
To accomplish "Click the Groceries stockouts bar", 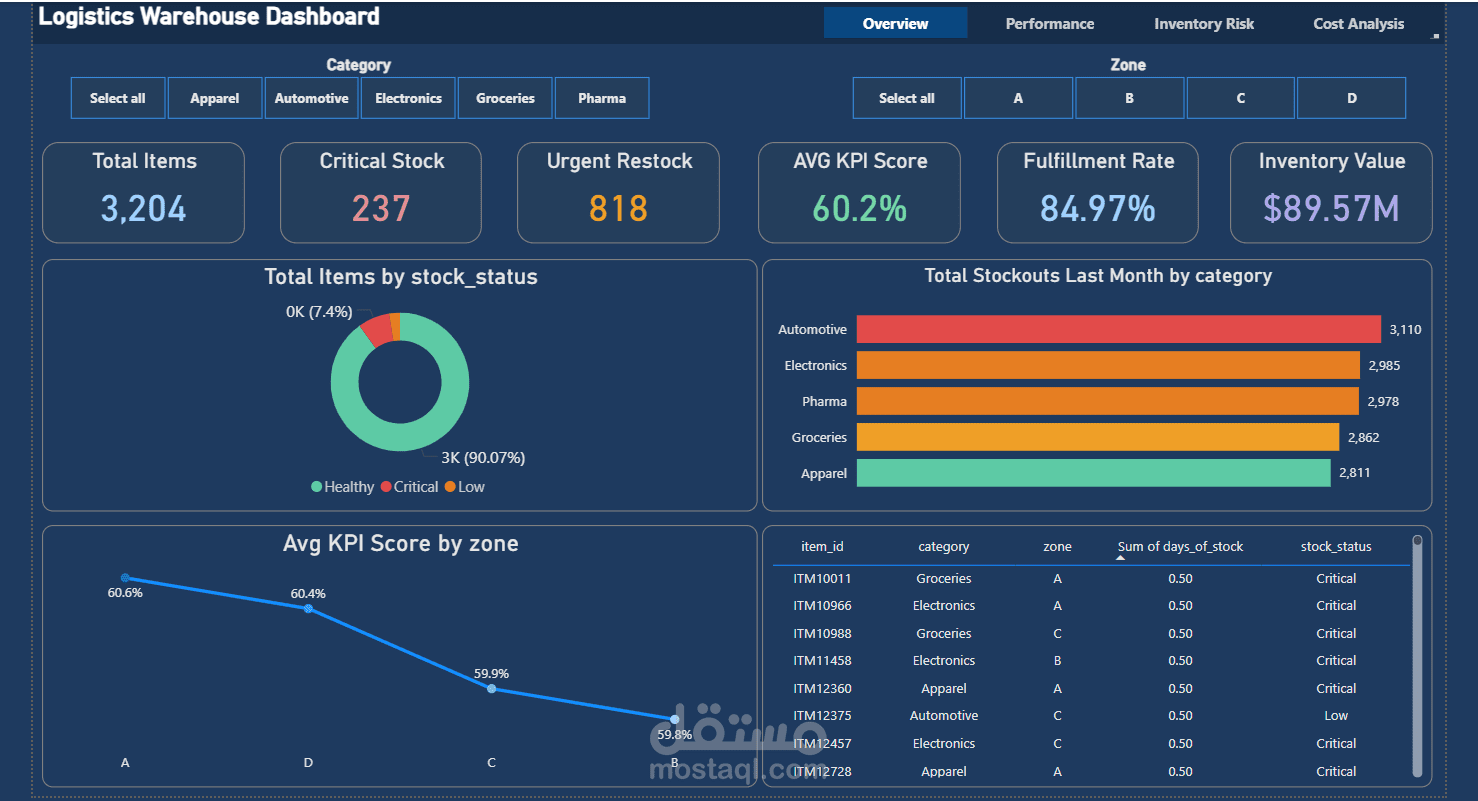I will coord(1098,437).
